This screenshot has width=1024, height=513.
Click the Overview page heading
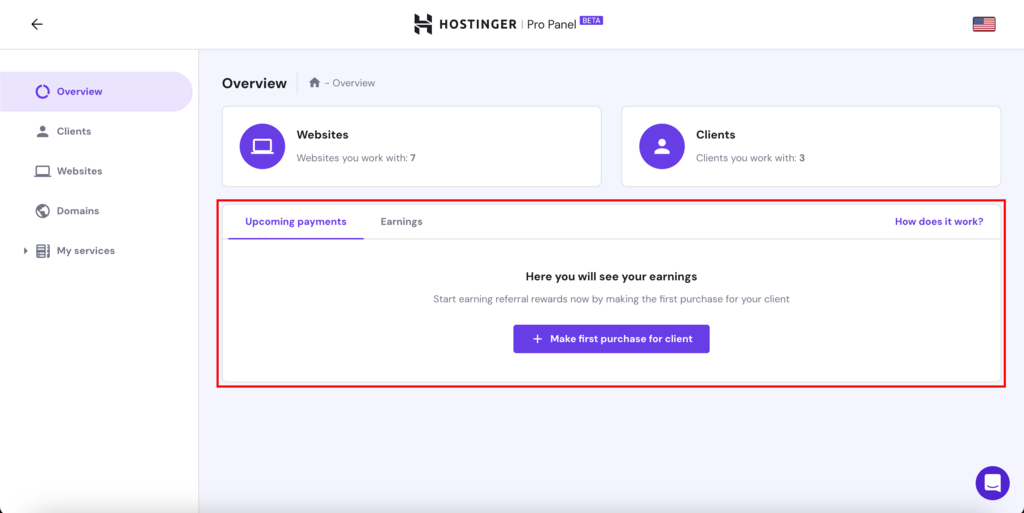coord(254,83)
